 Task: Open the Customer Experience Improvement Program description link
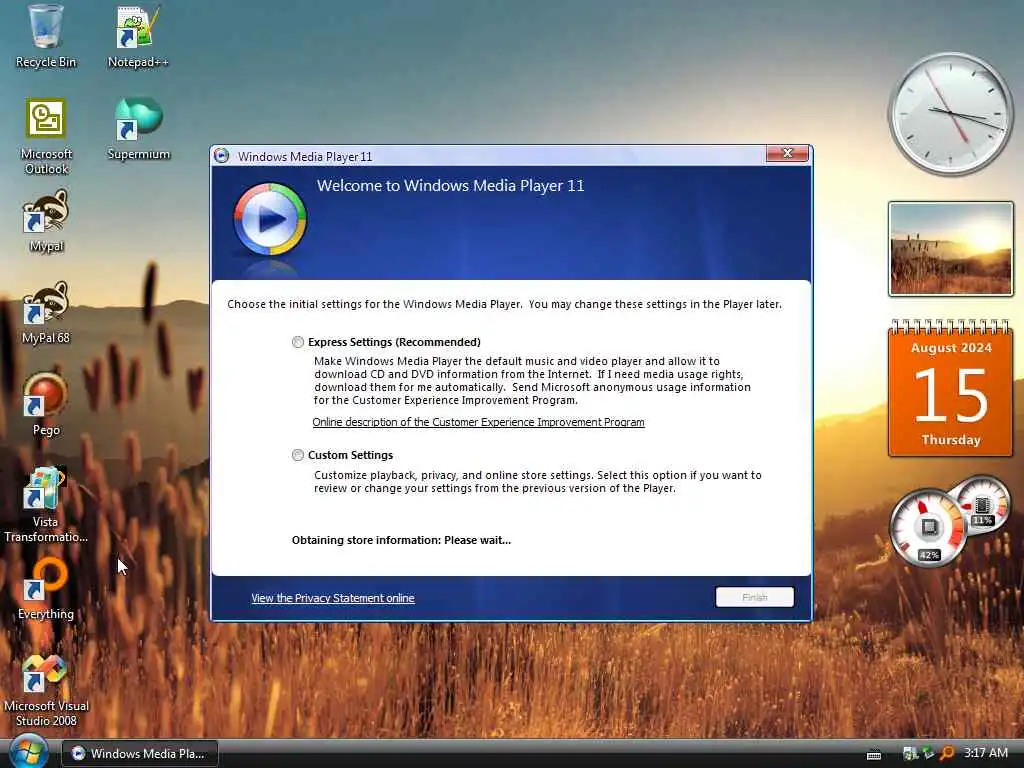[x=478, y=423]
